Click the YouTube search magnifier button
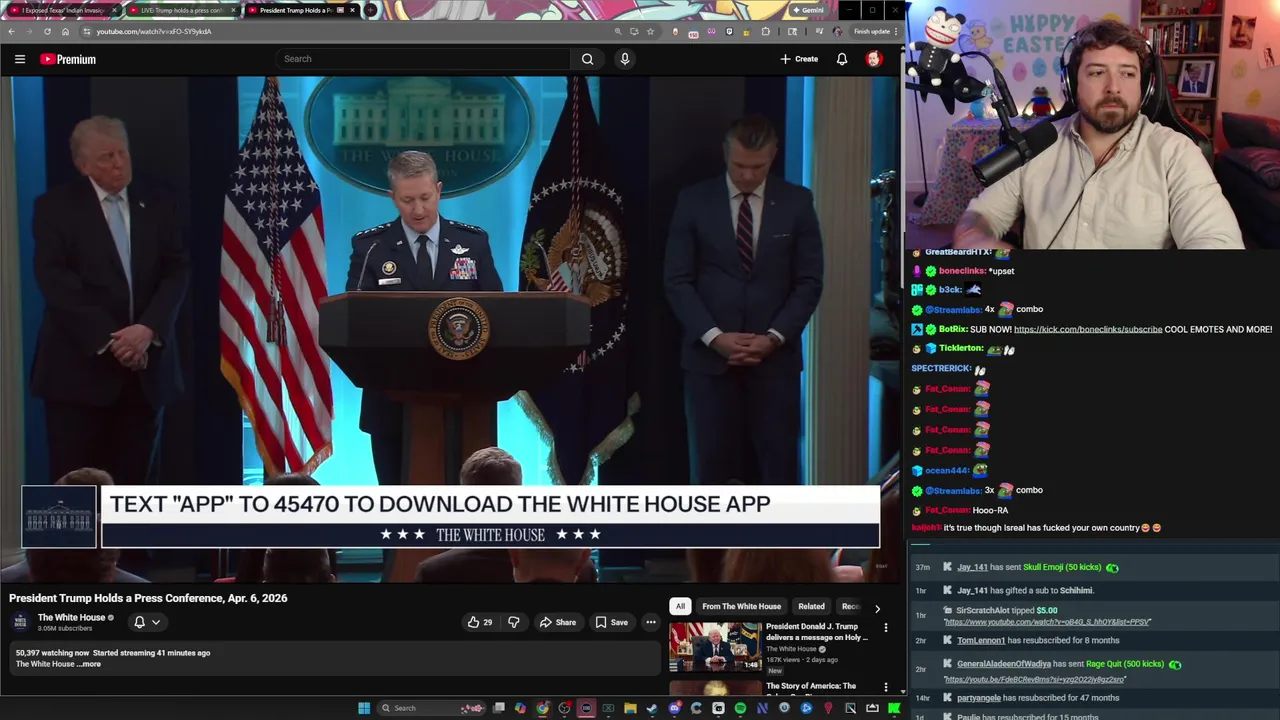The image size is (1280, 720). pos(588,59)
